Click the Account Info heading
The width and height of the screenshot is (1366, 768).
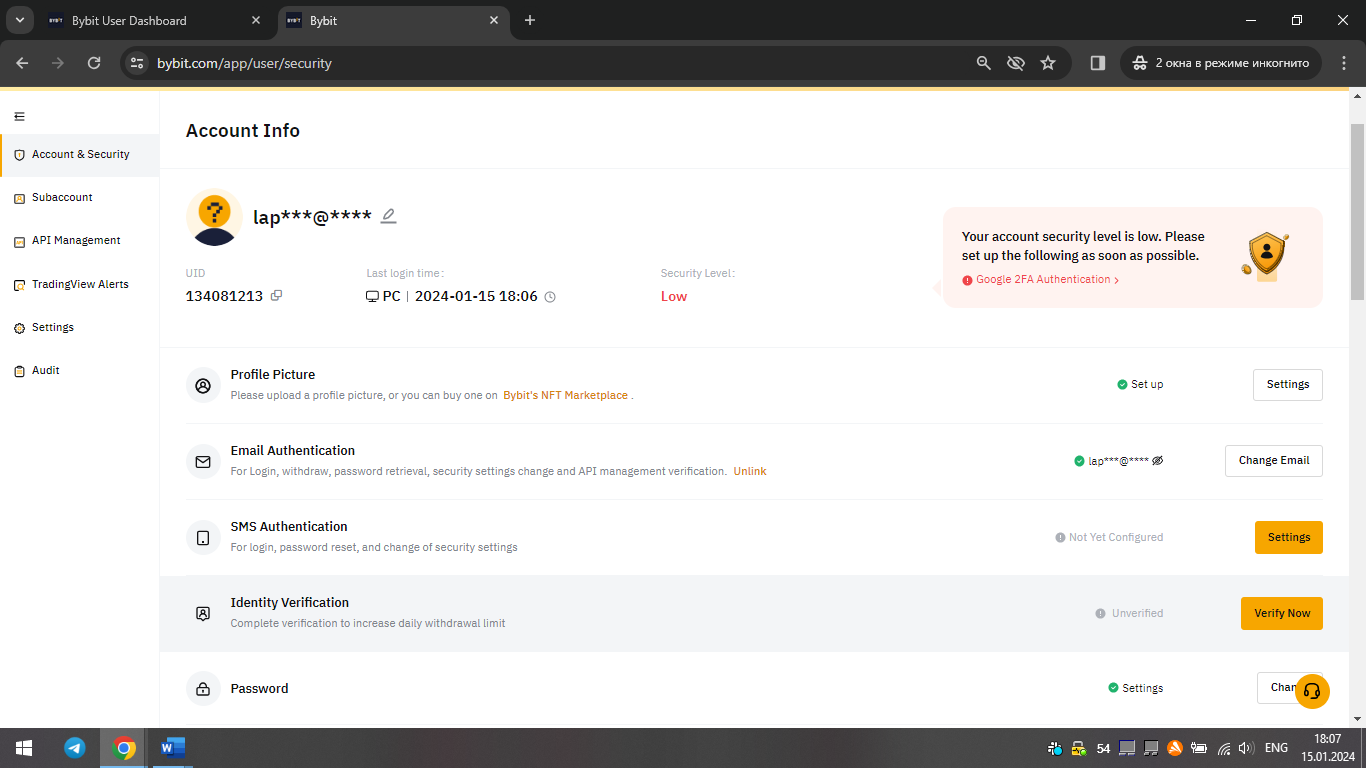(243, 131)
